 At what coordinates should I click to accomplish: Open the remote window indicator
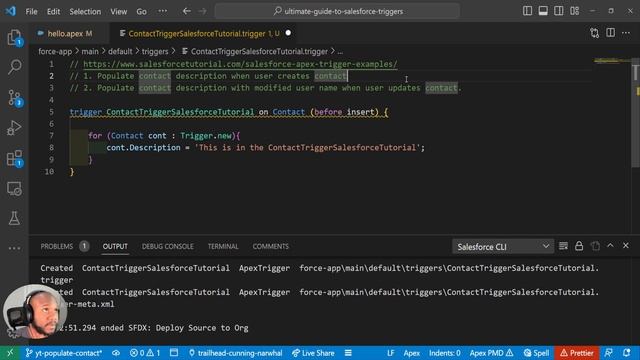click(10, 353)
